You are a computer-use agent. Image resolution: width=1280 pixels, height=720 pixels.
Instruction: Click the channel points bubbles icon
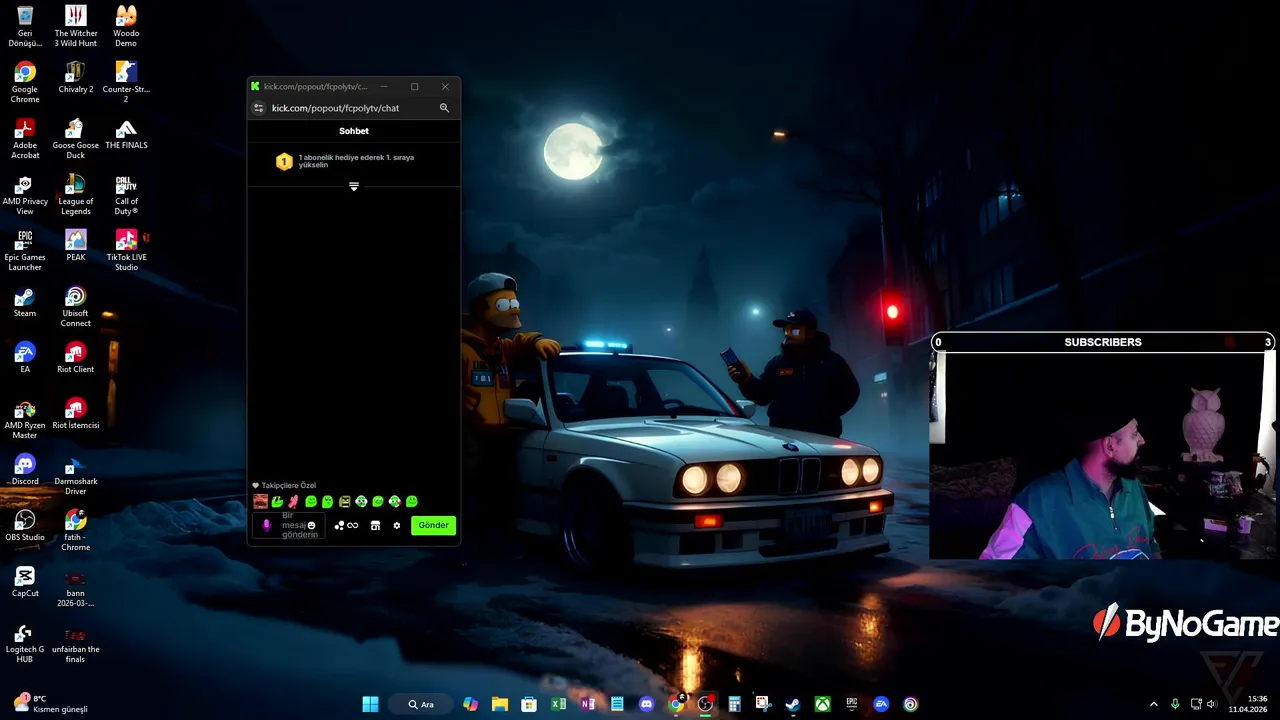(339, 525)
